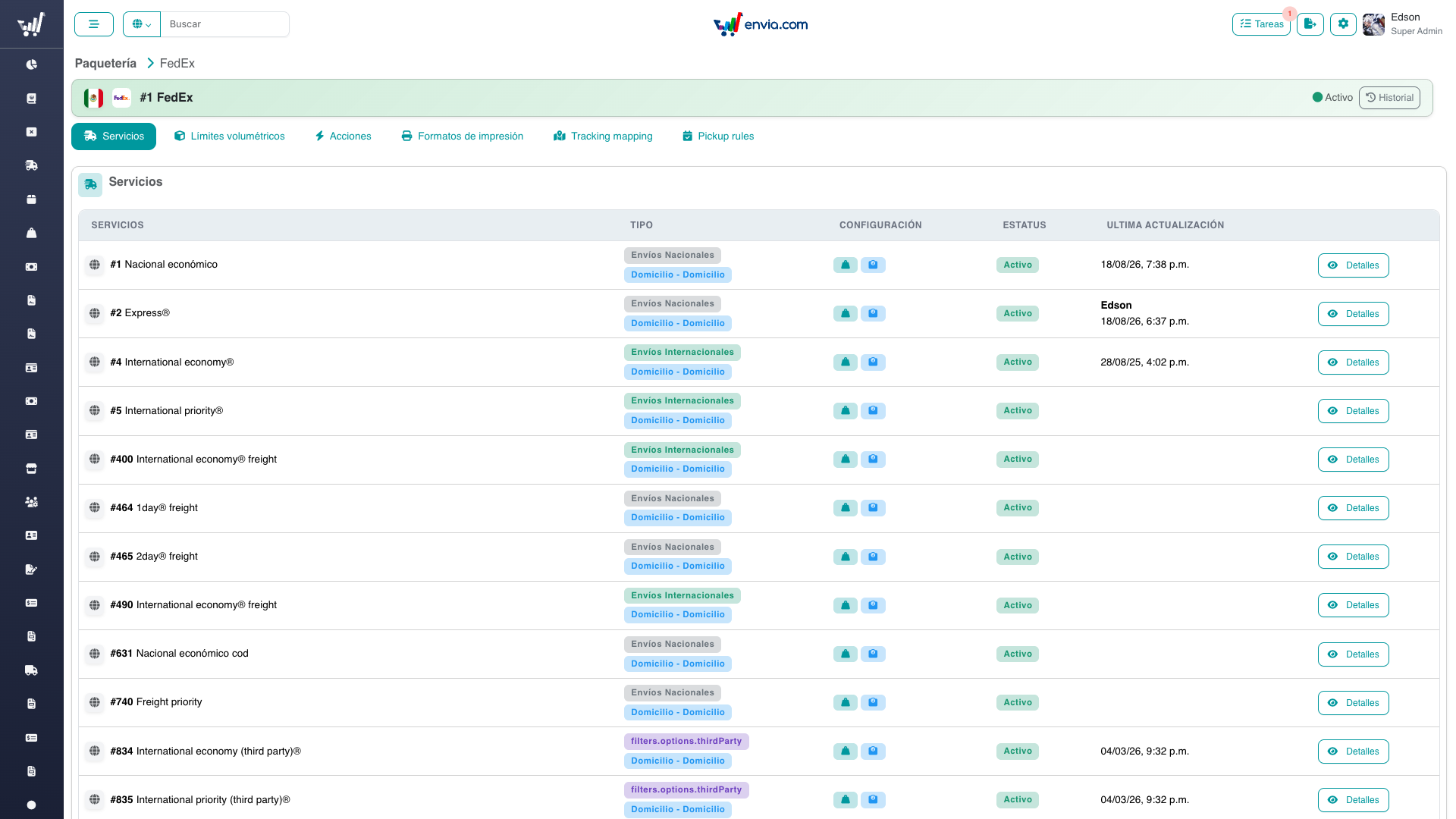Open Edson user profile menu
Screen dimensions: 1456x819
coord(1402,24)
